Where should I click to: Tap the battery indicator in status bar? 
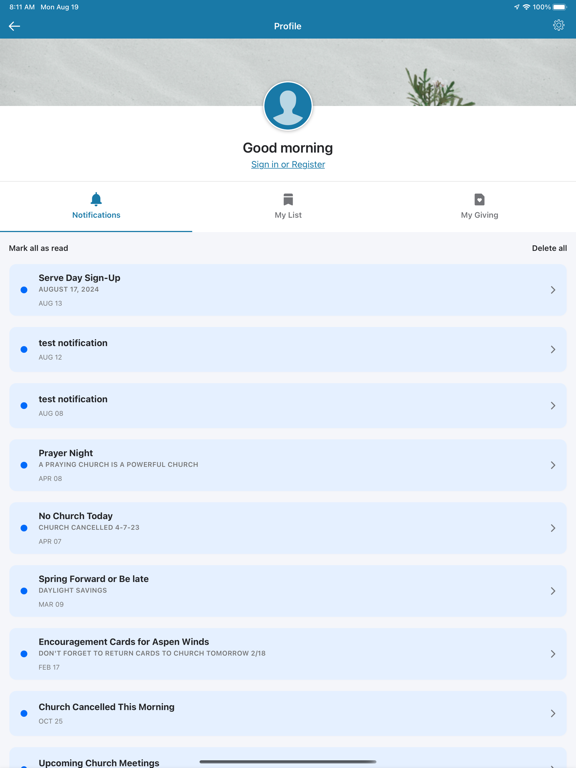tap(559, 7)
